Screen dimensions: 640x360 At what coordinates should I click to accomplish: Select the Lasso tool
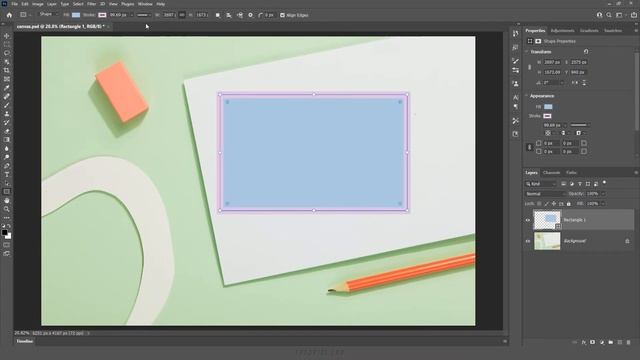click(7, 53)
